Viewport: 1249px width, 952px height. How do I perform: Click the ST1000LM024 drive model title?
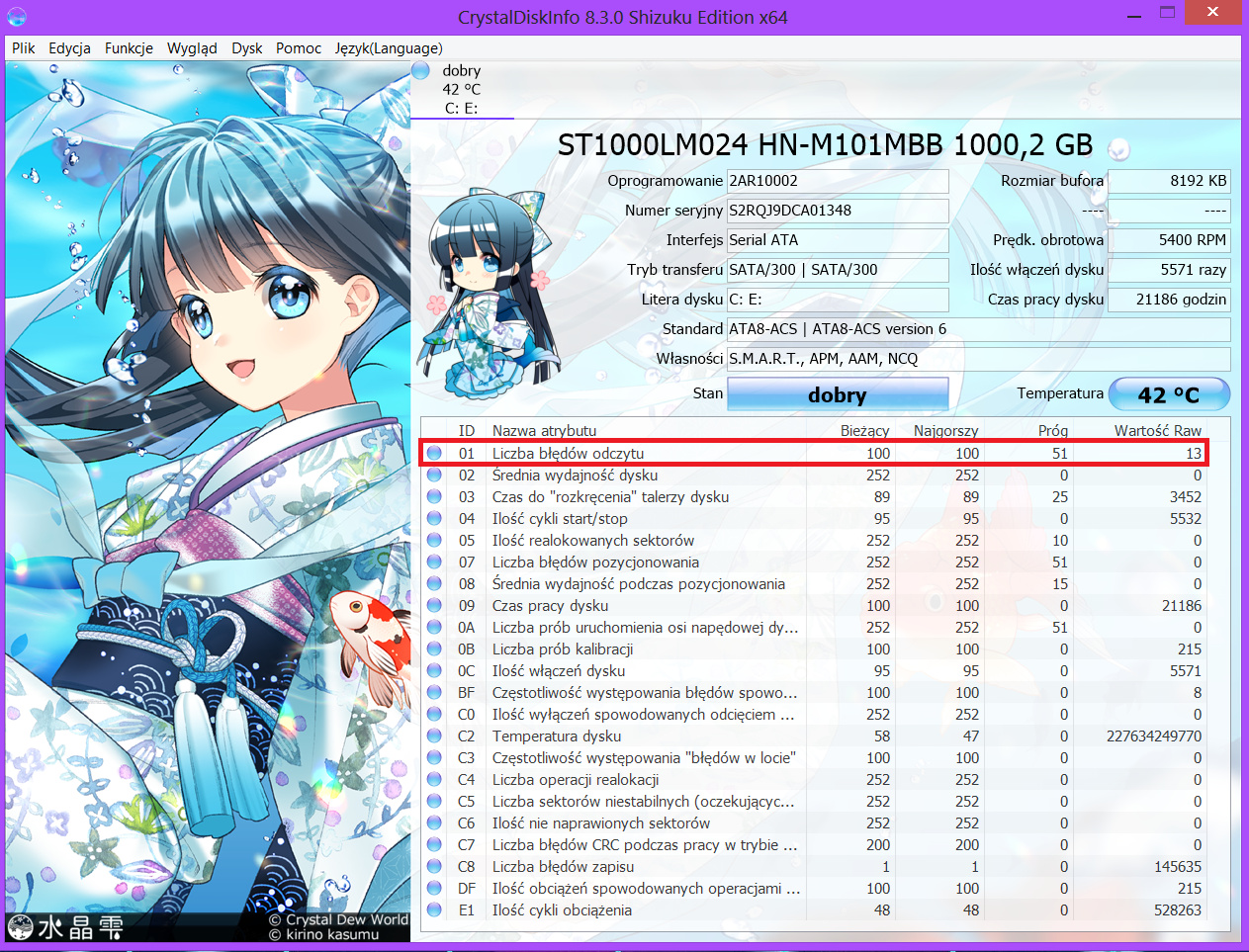coord(825,145)
